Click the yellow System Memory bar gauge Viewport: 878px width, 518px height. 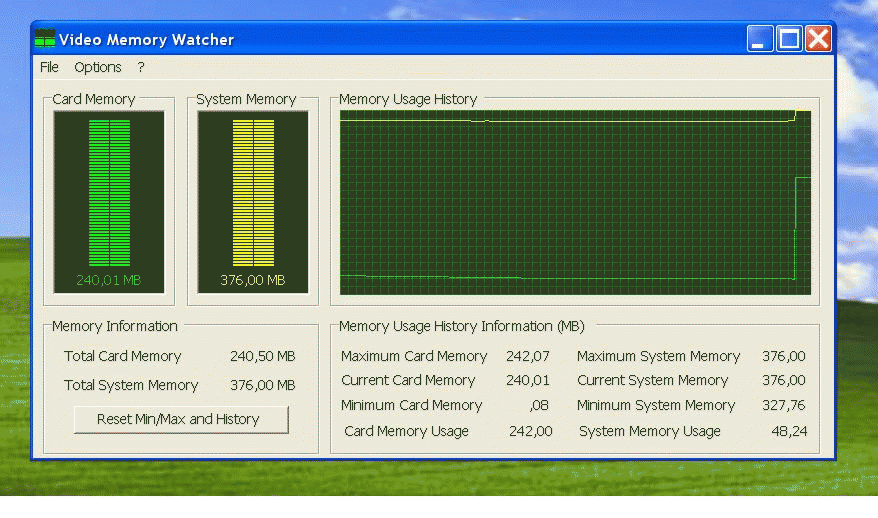(253, 192)
